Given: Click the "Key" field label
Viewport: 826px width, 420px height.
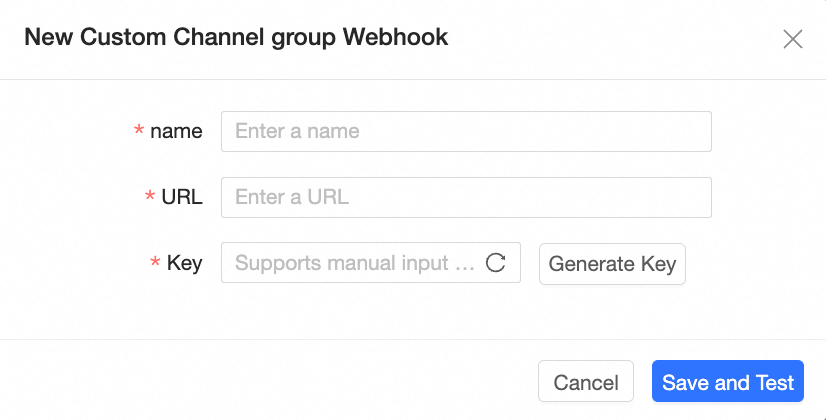Looking at the screenshot, I should click(x=185, y=263).
